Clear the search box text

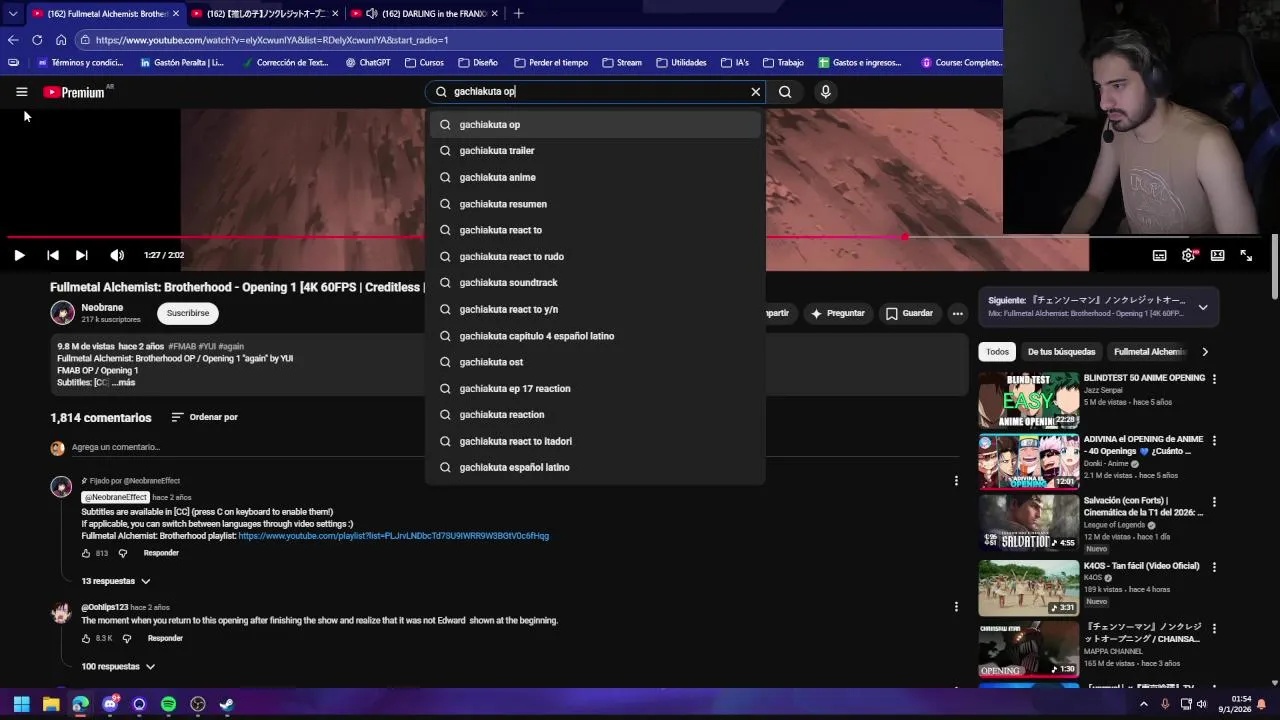755,92
